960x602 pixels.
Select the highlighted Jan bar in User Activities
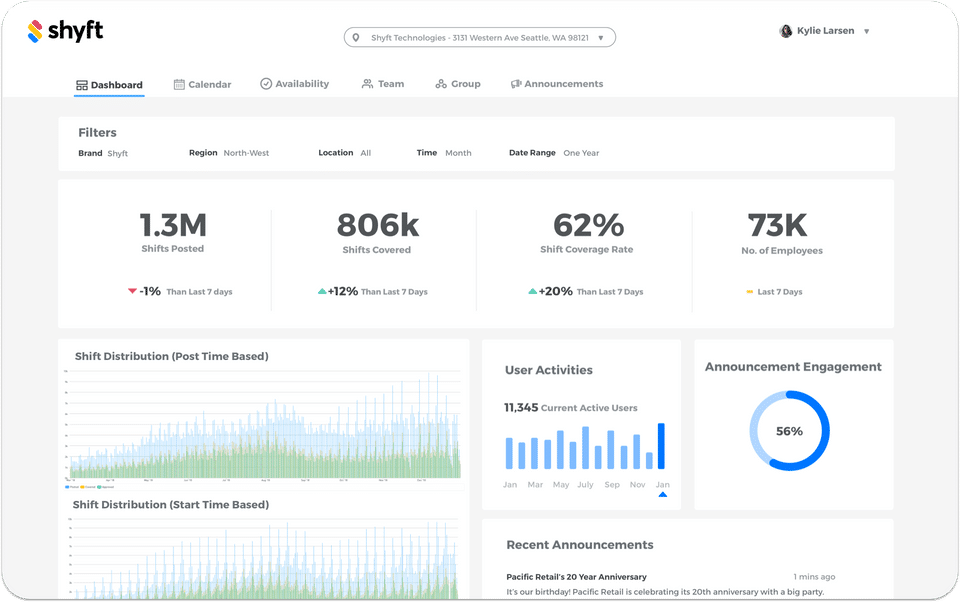(661, 446)
